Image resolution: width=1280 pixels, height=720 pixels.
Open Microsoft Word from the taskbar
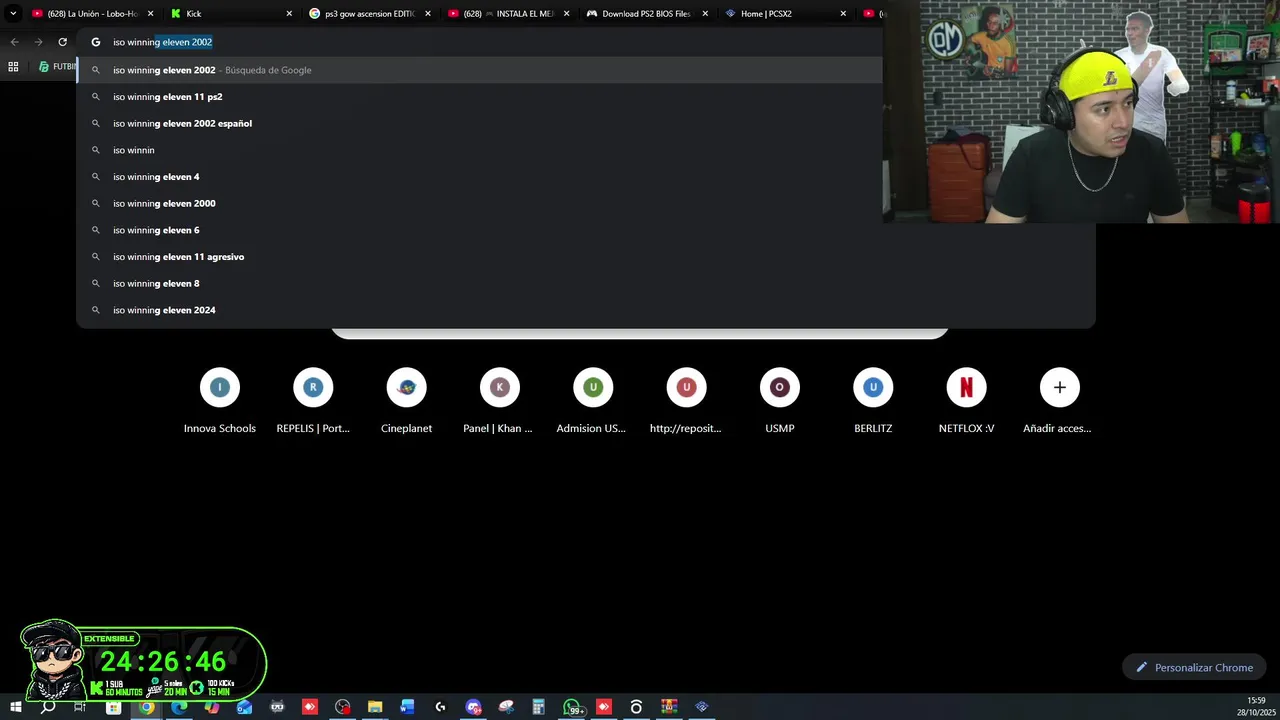[x=407, y=707]
